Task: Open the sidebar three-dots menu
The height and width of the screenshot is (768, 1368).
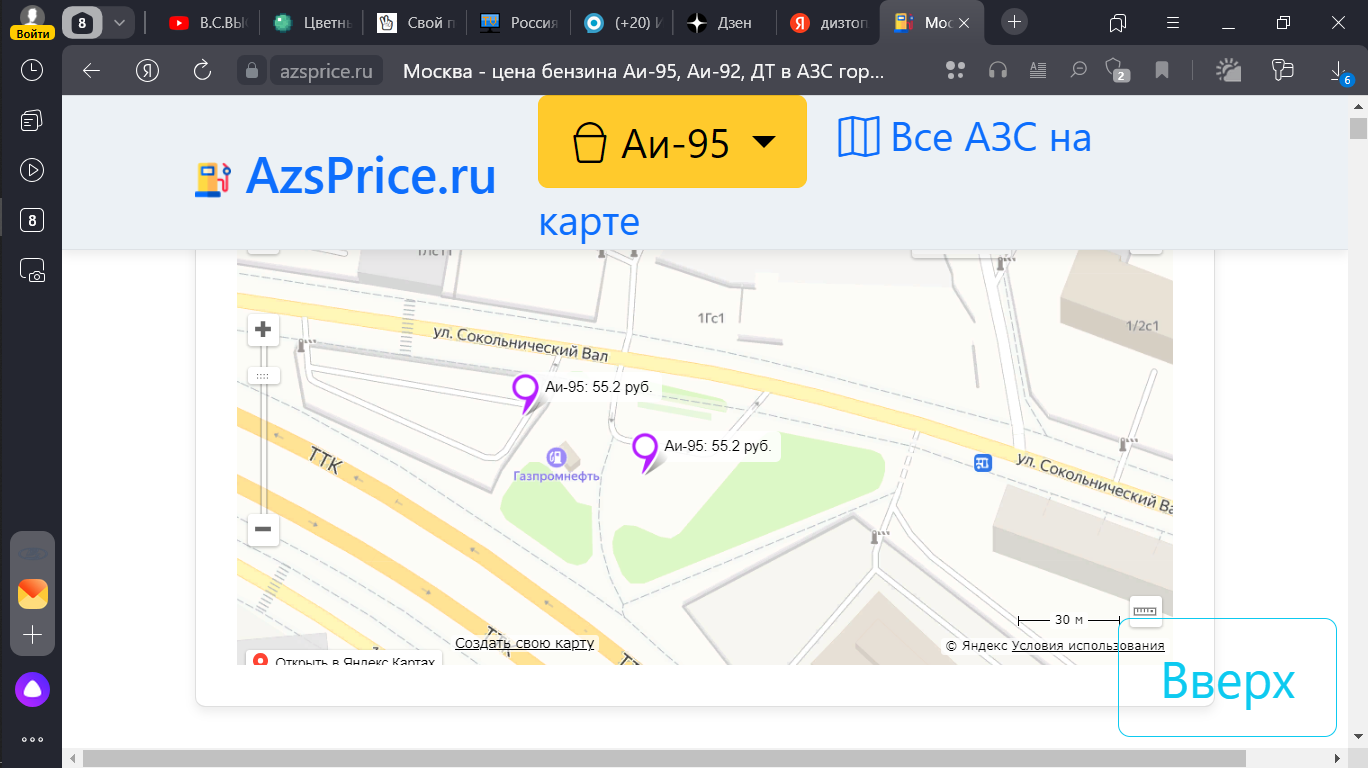Action: pos(32,740)
